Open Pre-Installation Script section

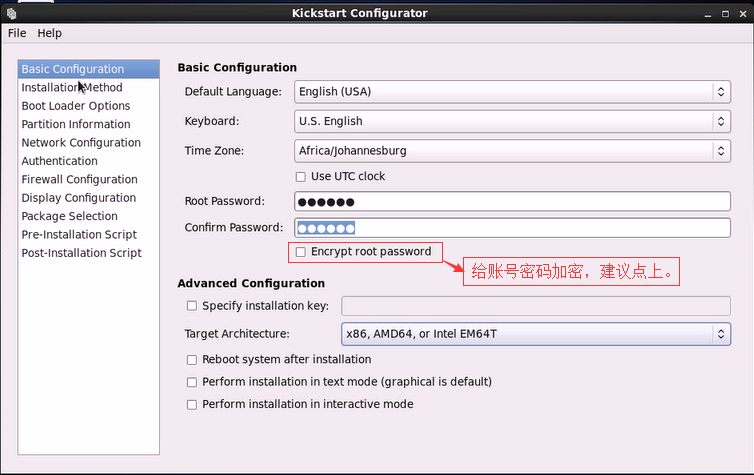tap(88, 235)
